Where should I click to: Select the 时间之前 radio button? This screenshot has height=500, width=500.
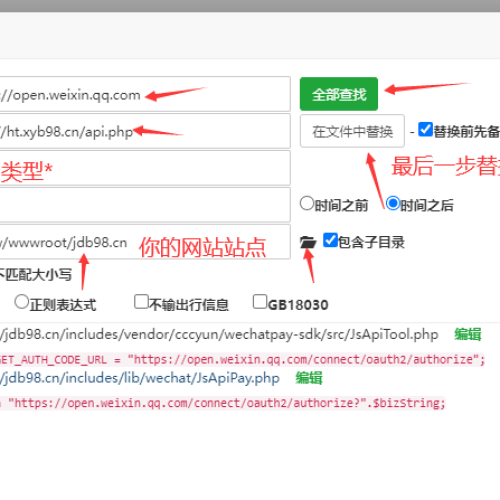(307, 203)
